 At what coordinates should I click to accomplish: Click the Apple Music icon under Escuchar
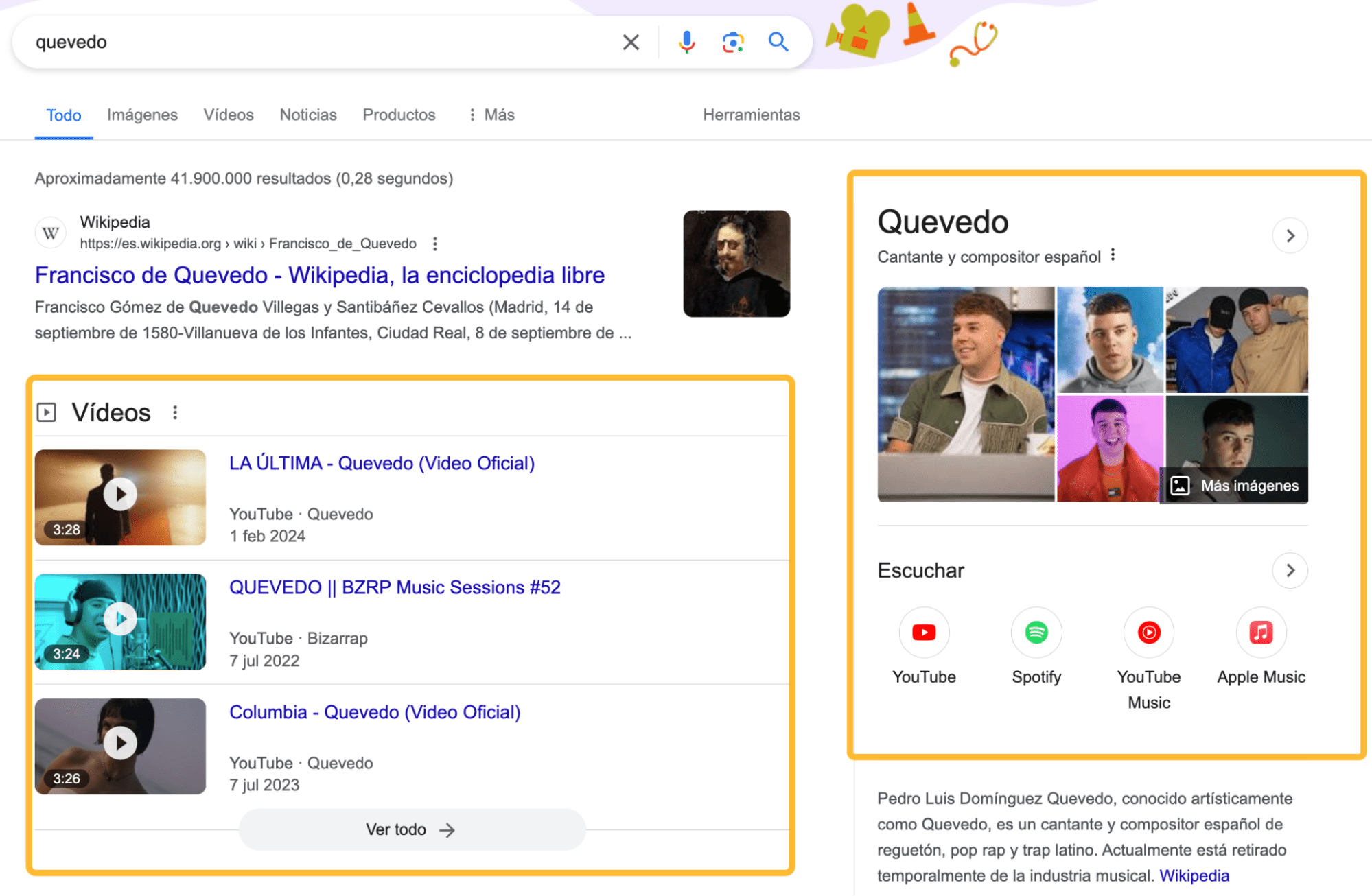[1261, 630]
